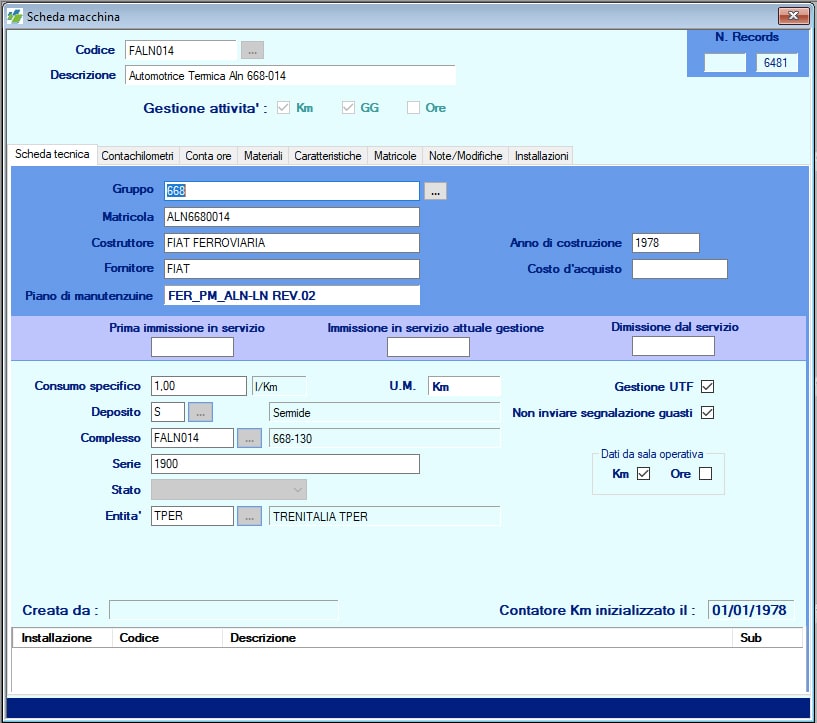The image size is (817, 723).
Task: Open the Complesso lookup button
Action: tap(250, 438)
